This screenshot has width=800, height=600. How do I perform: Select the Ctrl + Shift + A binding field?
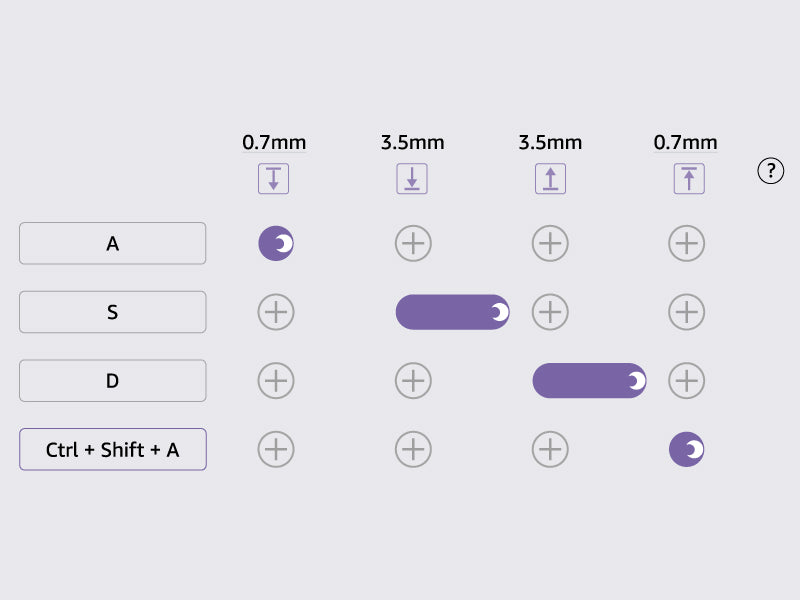(x=112, y=449)
